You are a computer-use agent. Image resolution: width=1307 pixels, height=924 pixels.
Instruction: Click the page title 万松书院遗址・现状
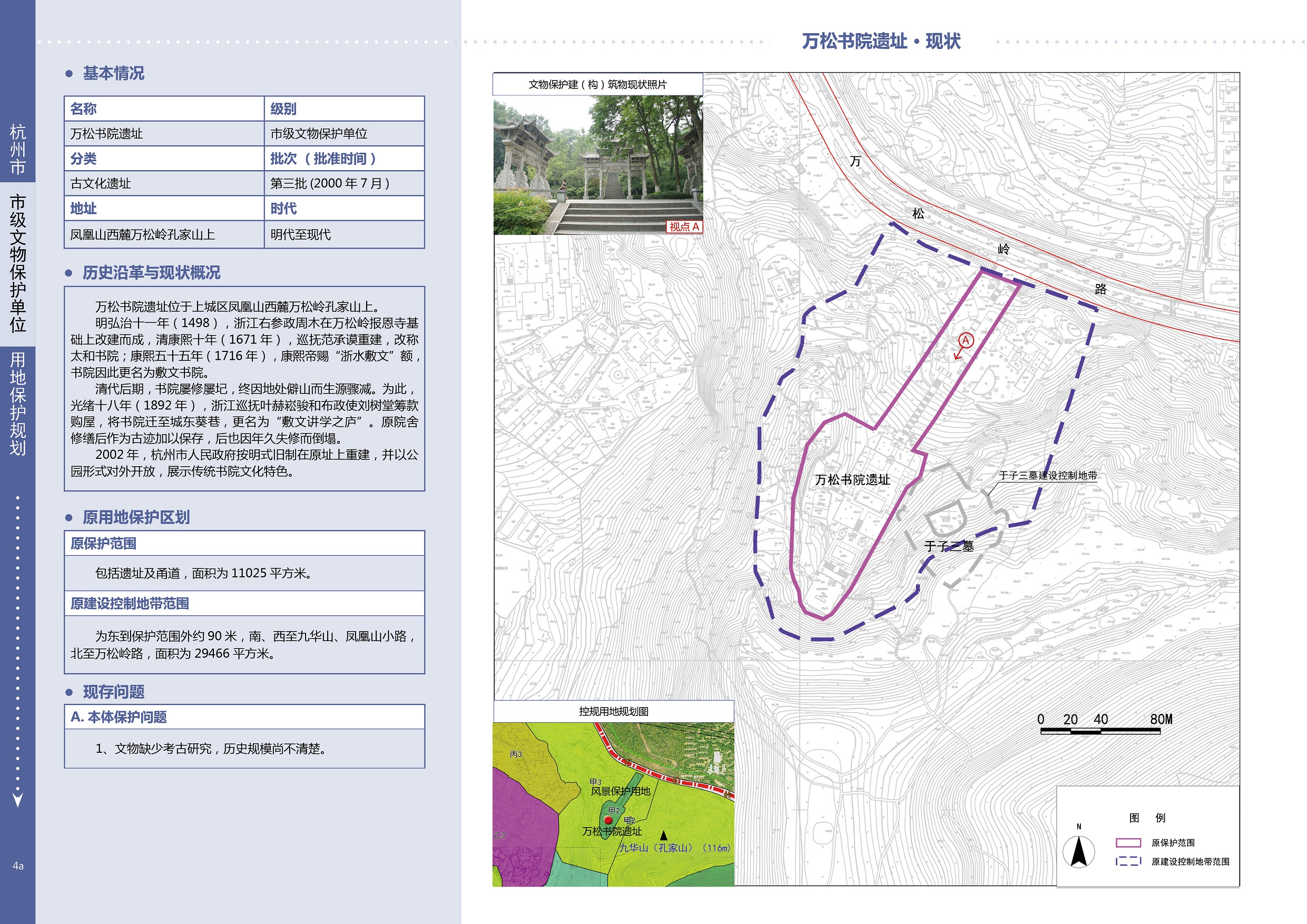coord(881,41)
